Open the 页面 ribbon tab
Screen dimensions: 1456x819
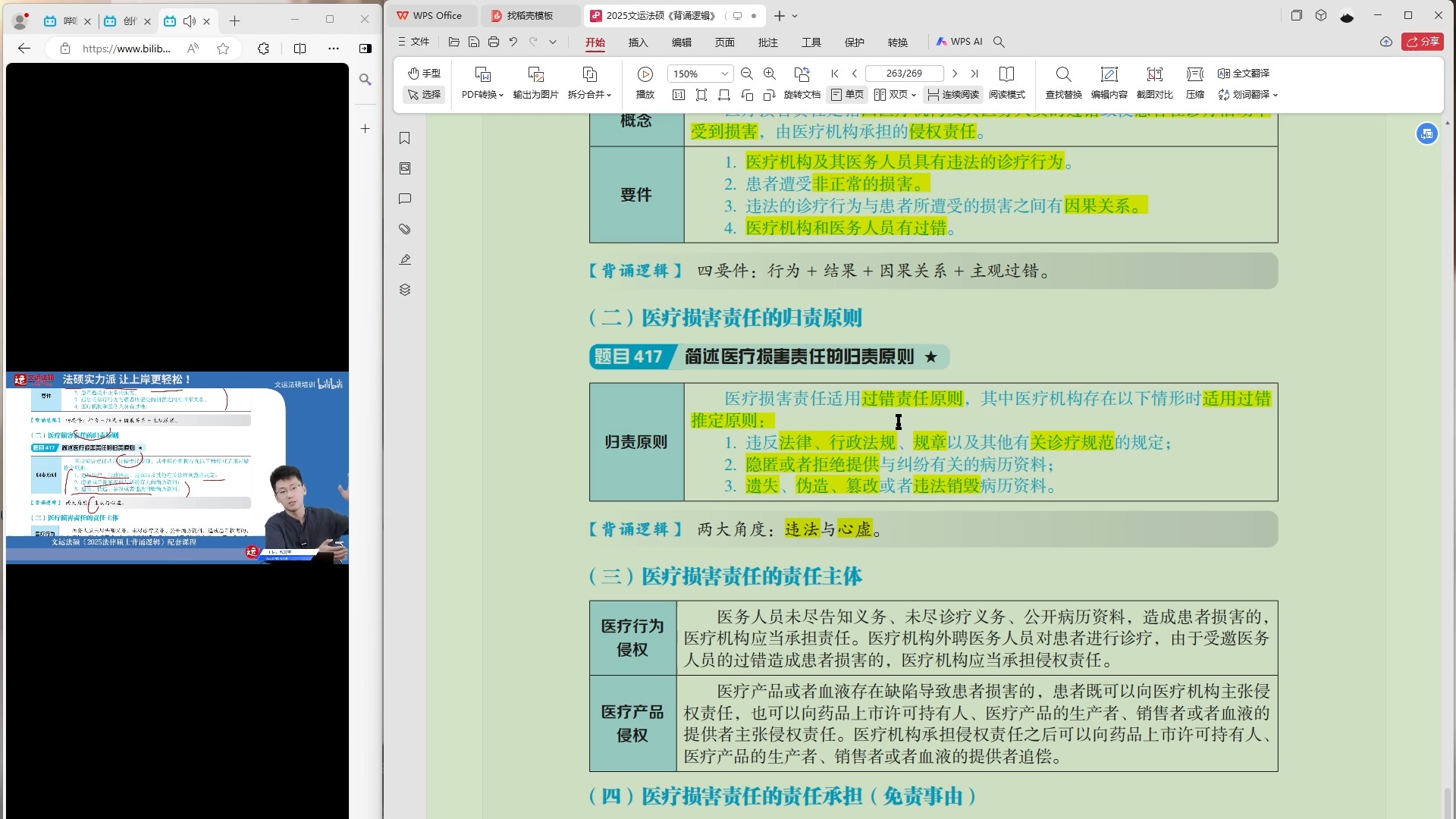coord(725,42)
